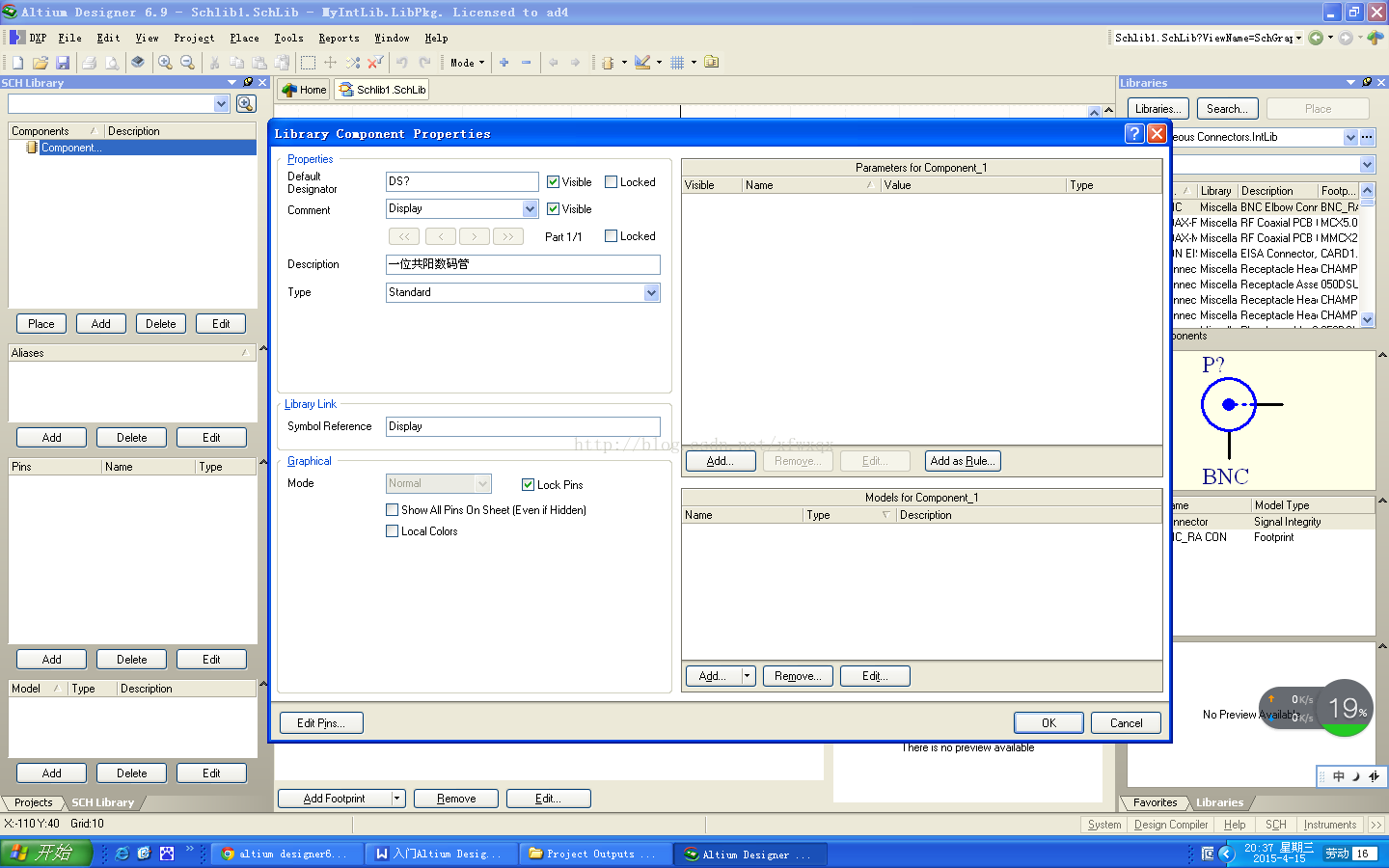Click the Description text field

pos(523,264)
